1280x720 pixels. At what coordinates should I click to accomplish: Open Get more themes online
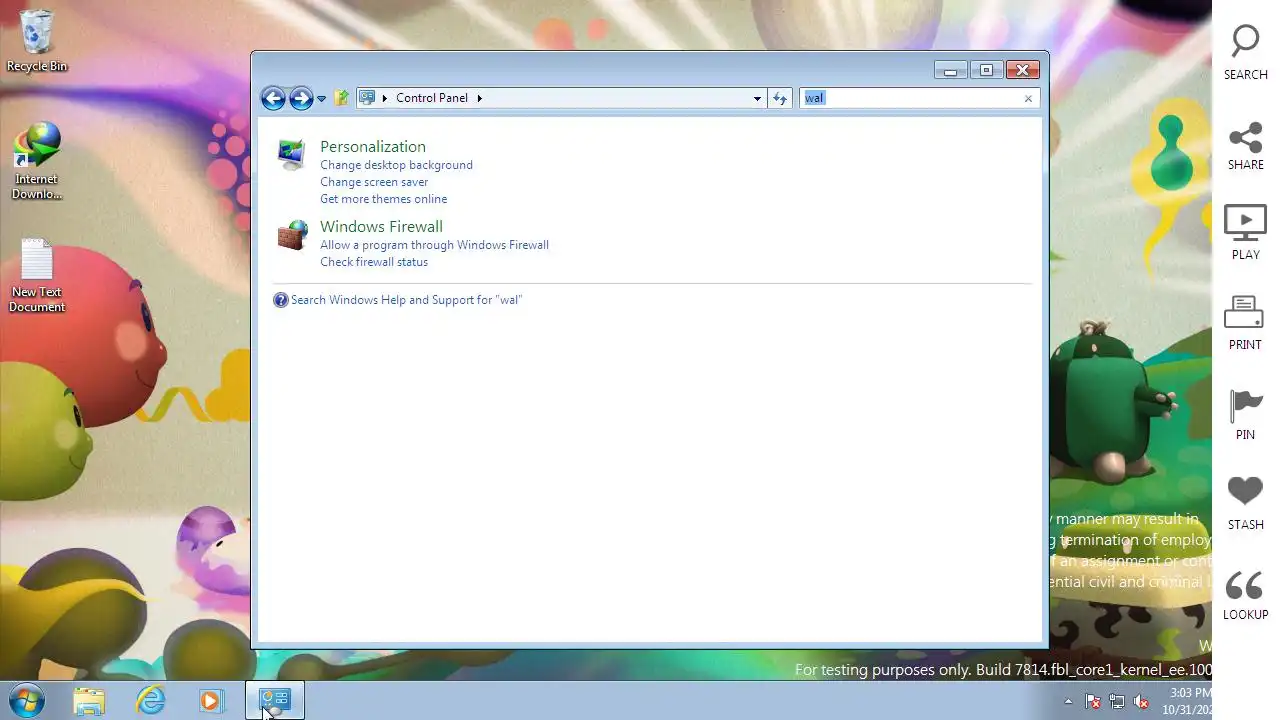coord(383,199)
